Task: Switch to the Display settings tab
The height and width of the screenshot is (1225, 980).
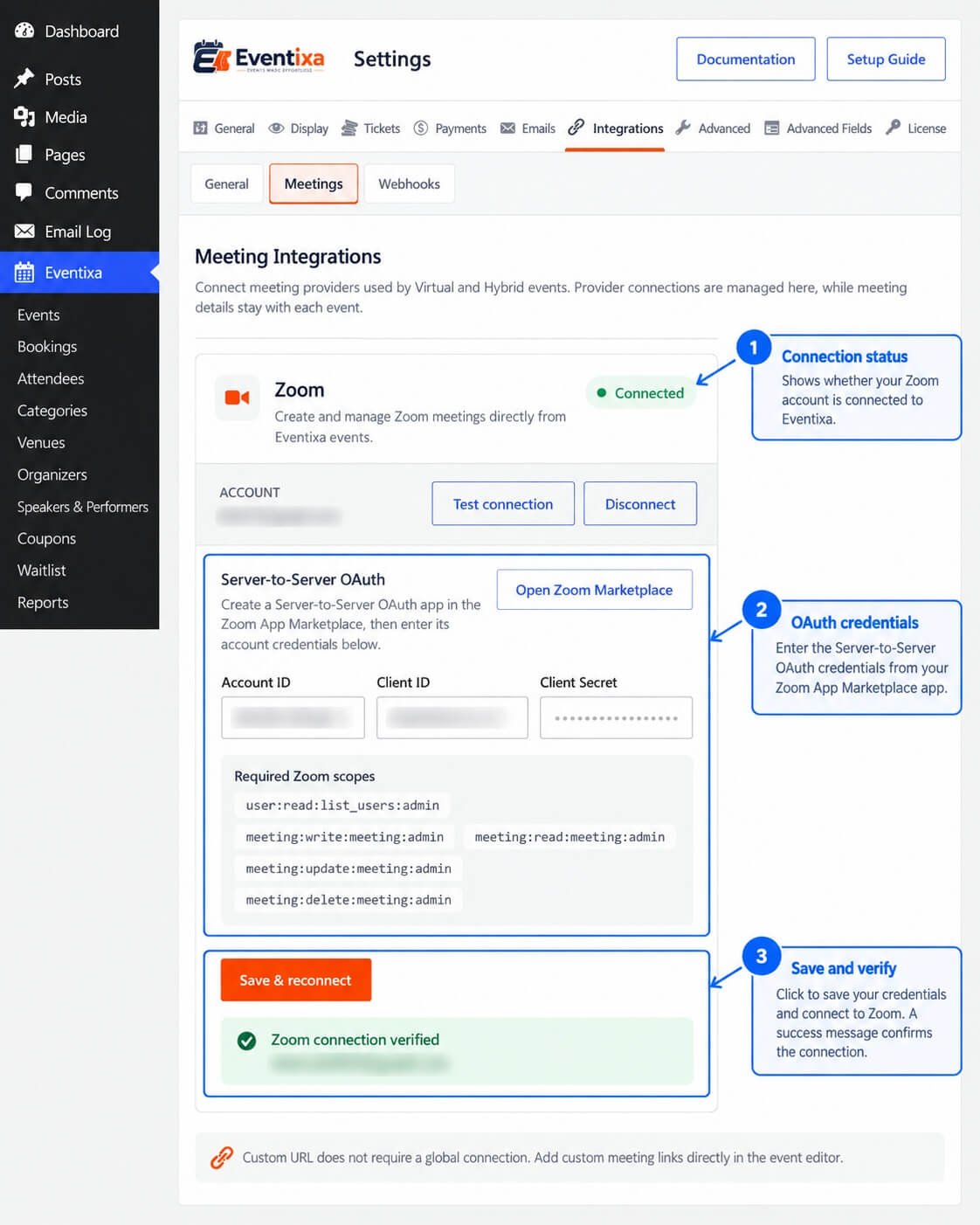Action: [299, 128]
